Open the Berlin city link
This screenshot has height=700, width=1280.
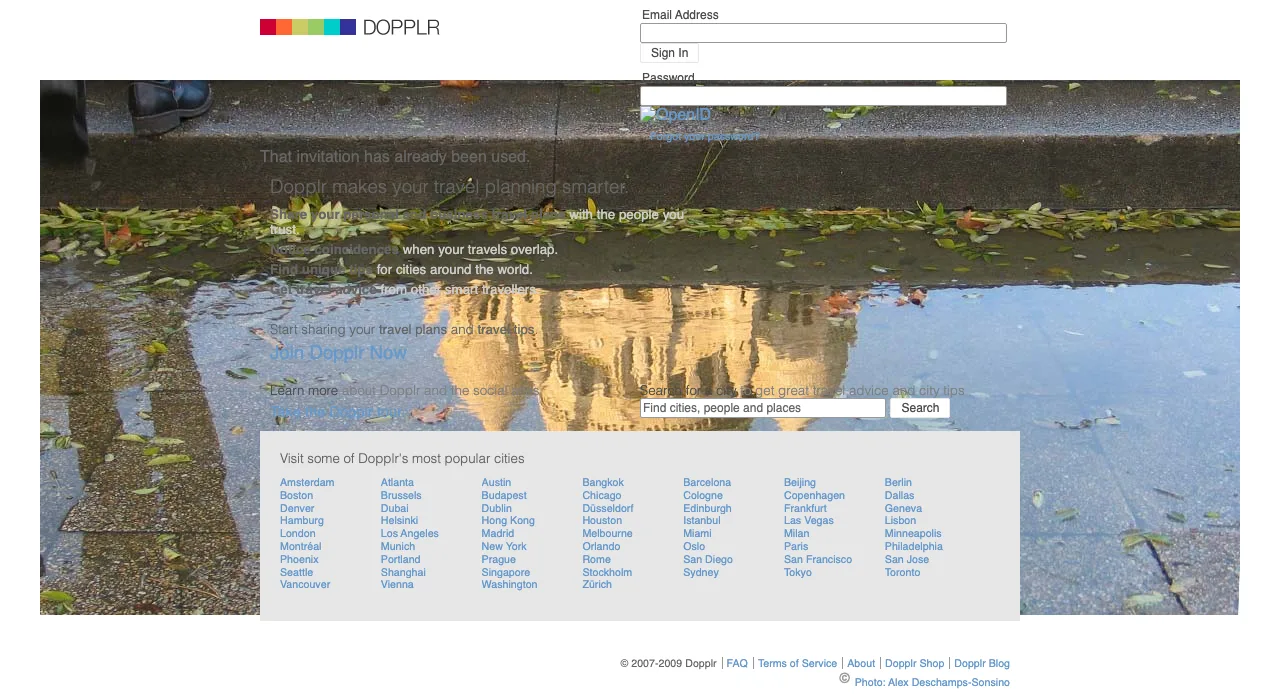(898, 483)
